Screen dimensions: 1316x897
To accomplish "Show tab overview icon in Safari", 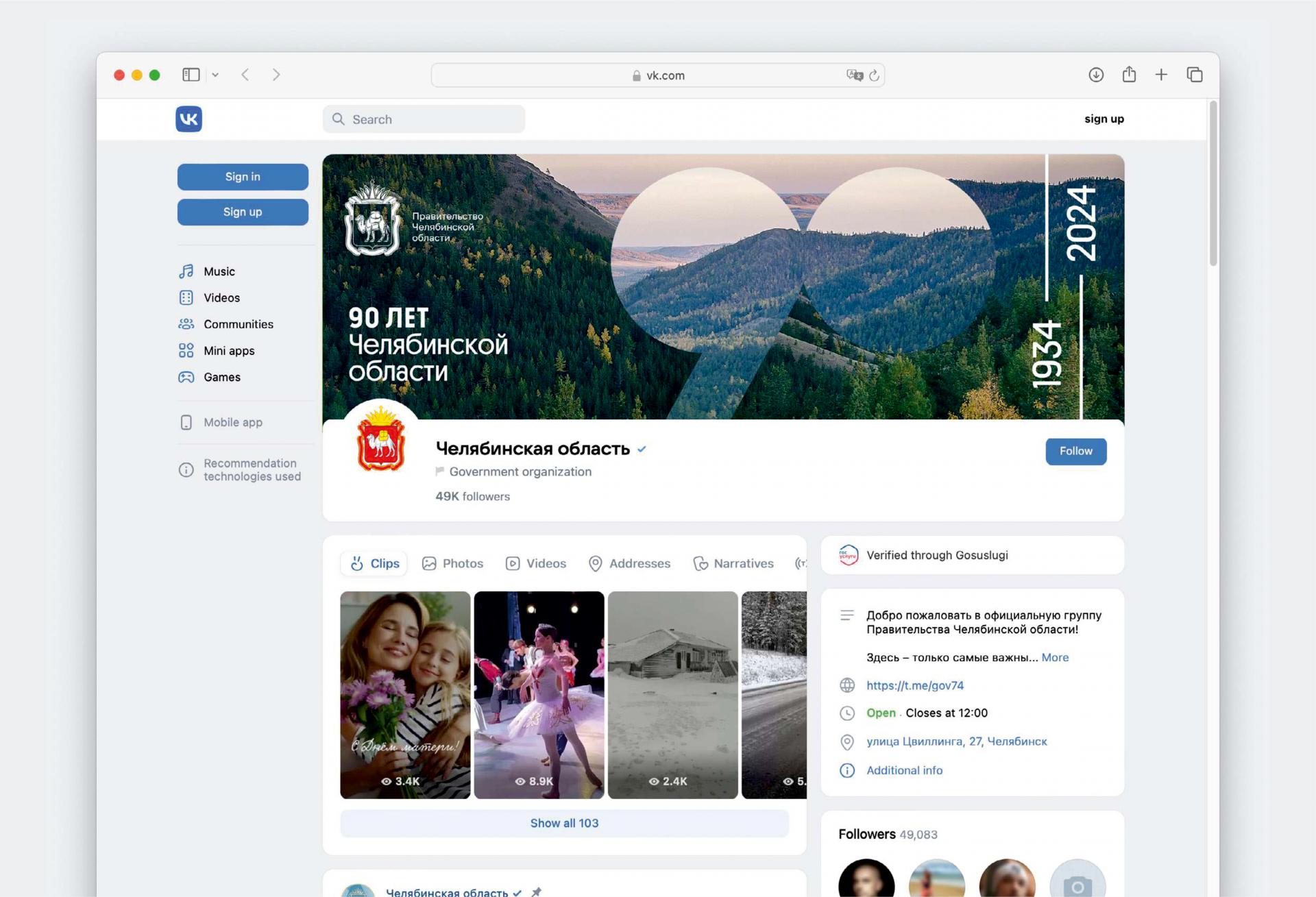I will click(1195, 75).
